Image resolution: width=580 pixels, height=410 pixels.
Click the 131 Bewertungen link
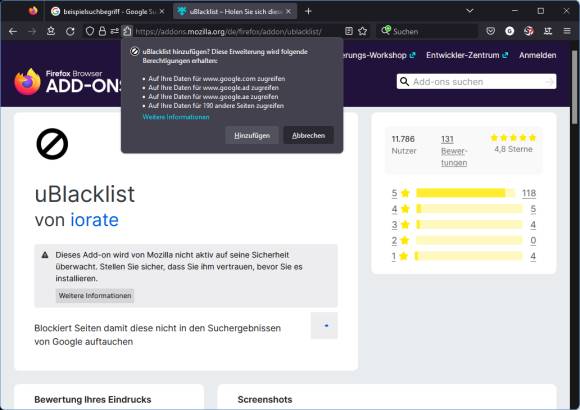point(454,151)
